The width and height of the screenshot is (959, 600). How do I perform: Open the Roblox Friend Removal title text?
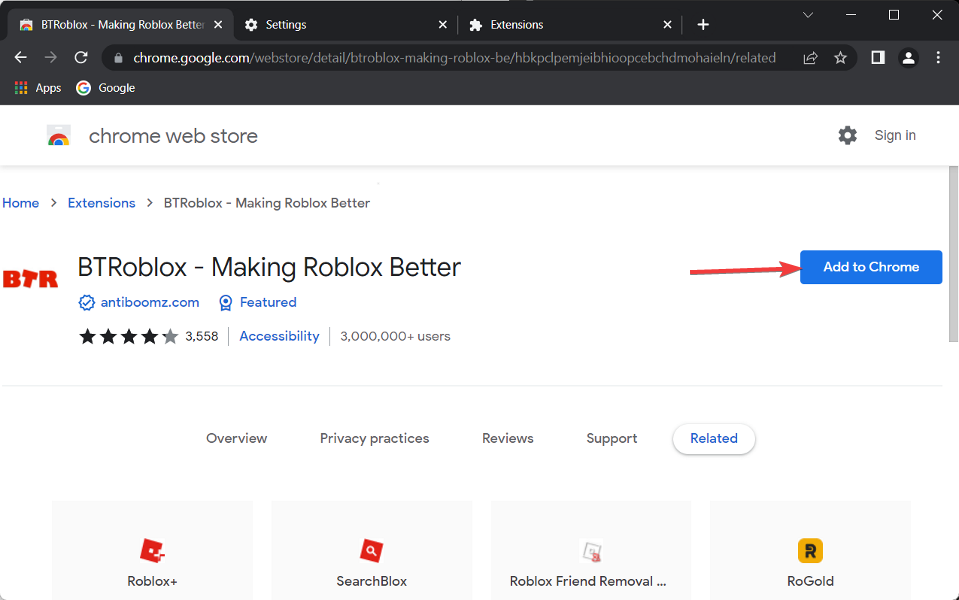[x=588, y=581]
